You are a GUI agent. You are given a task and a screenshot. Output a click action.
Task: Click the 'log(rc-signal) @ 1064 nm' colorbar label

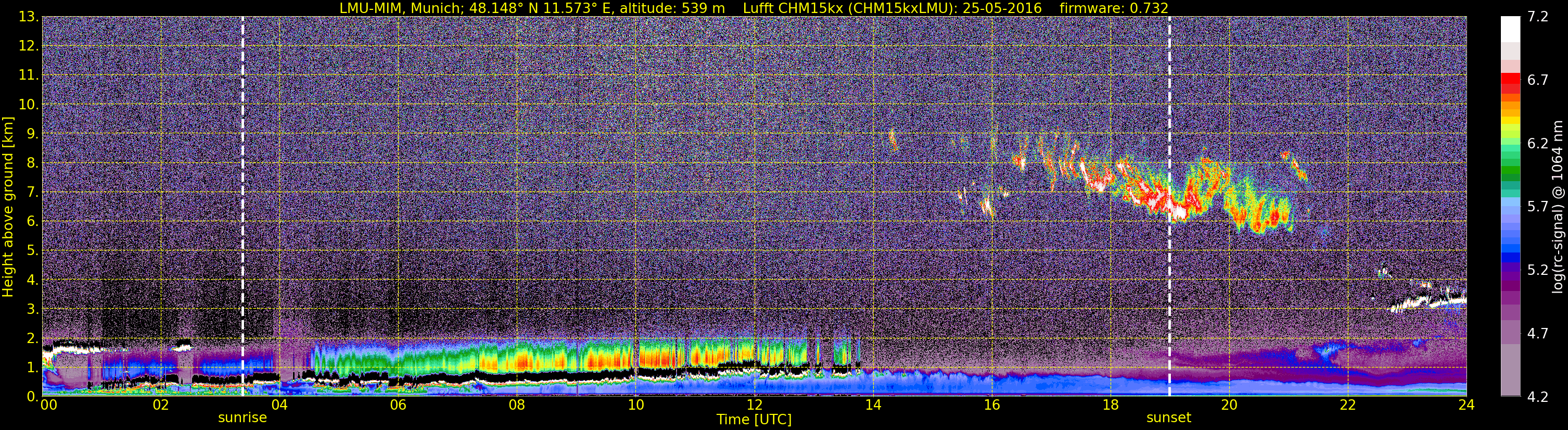point(1557,207)
